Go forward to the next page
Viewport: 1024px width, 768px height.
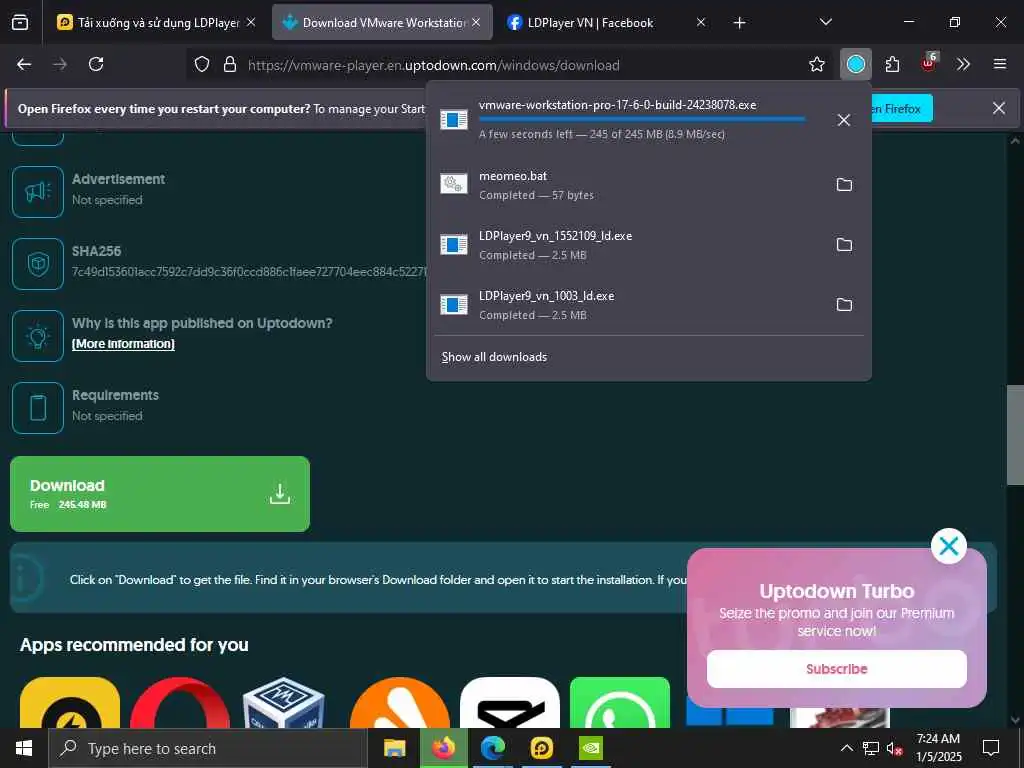click(x=60, y=64)
